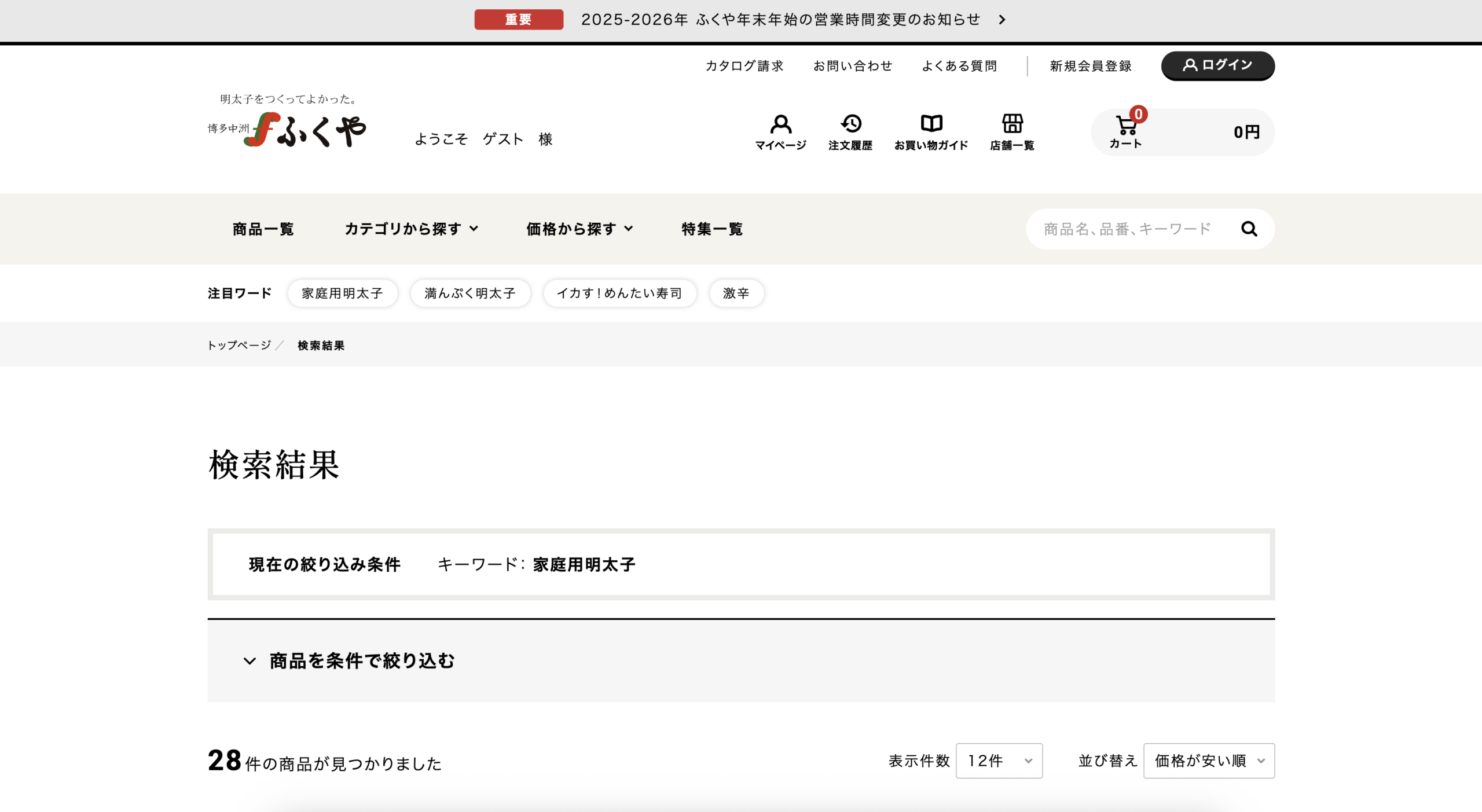Expand 商品を条件で絞り込む filter panel

click(x=350, y=660)
